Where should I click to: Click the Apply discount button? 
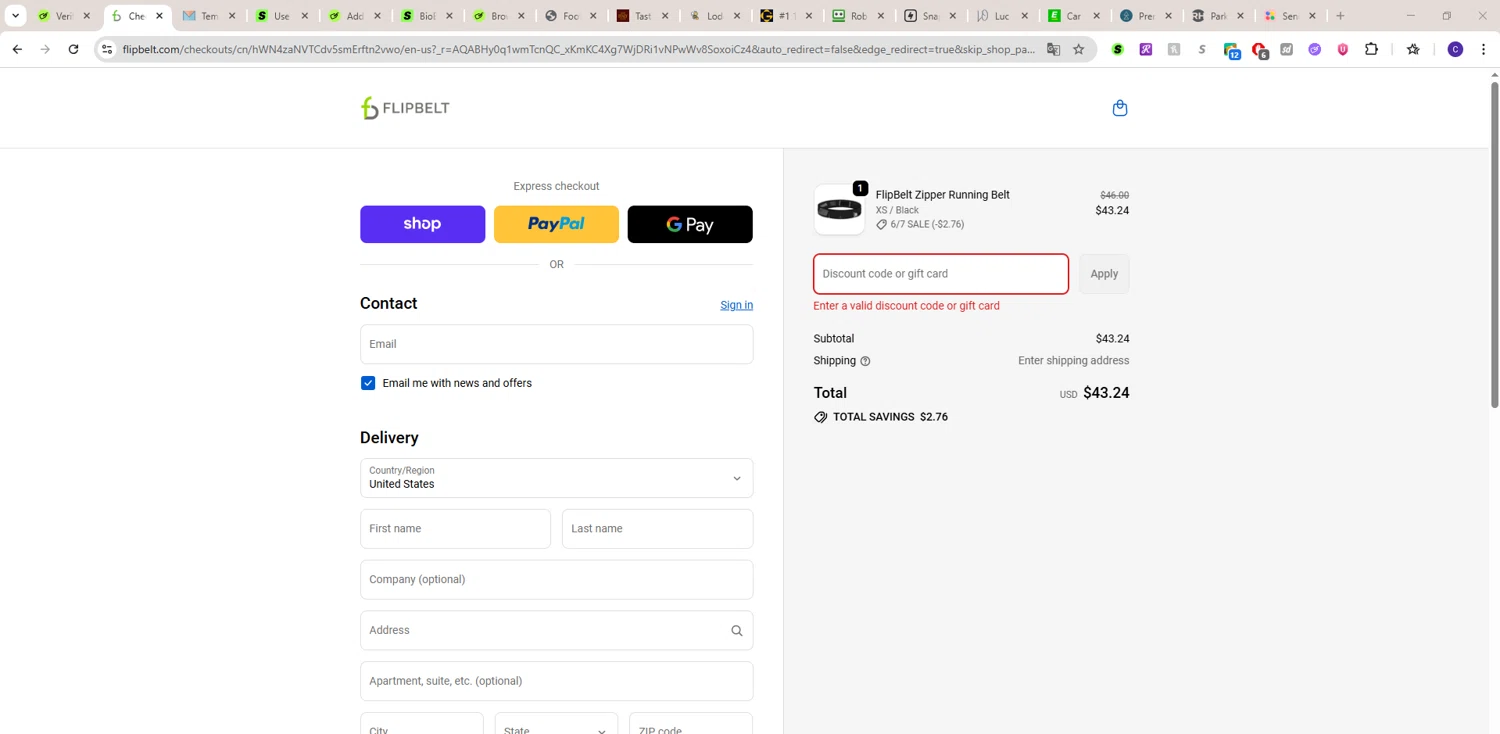(1104, 274)
